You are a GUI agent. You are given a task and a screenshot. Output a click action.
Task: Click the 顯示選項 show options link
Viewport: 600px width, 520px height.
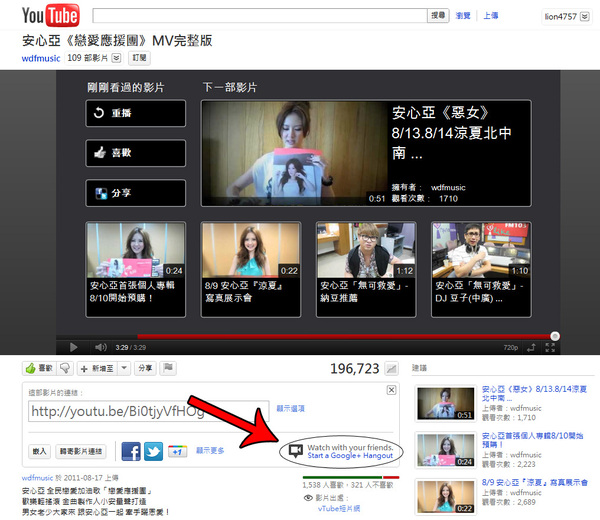[x=291, y=409]
